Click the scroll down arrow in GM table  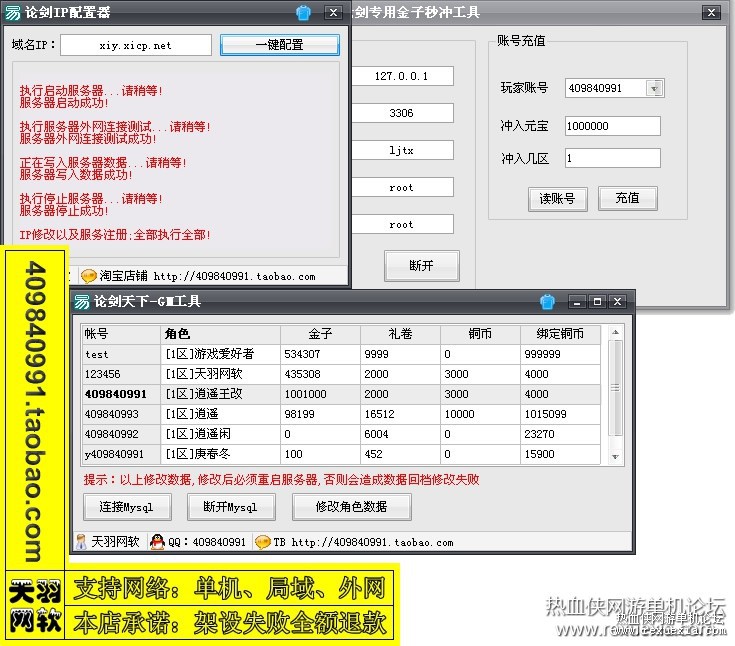click(615, 457)
